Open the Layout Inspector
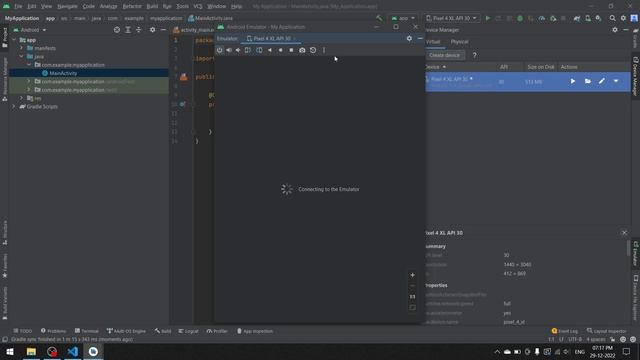 pyautogui.click(x=606, y=331)
